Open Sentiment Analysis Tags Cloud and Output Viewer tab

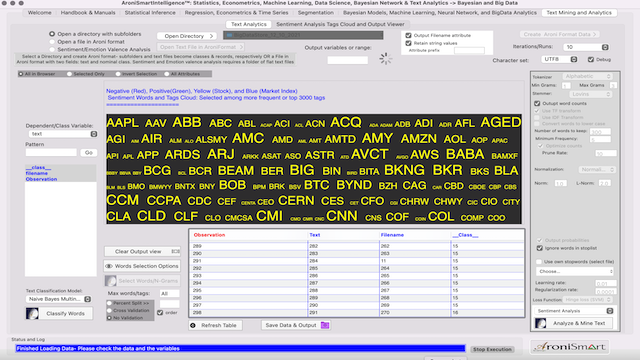tap(340, 24)
